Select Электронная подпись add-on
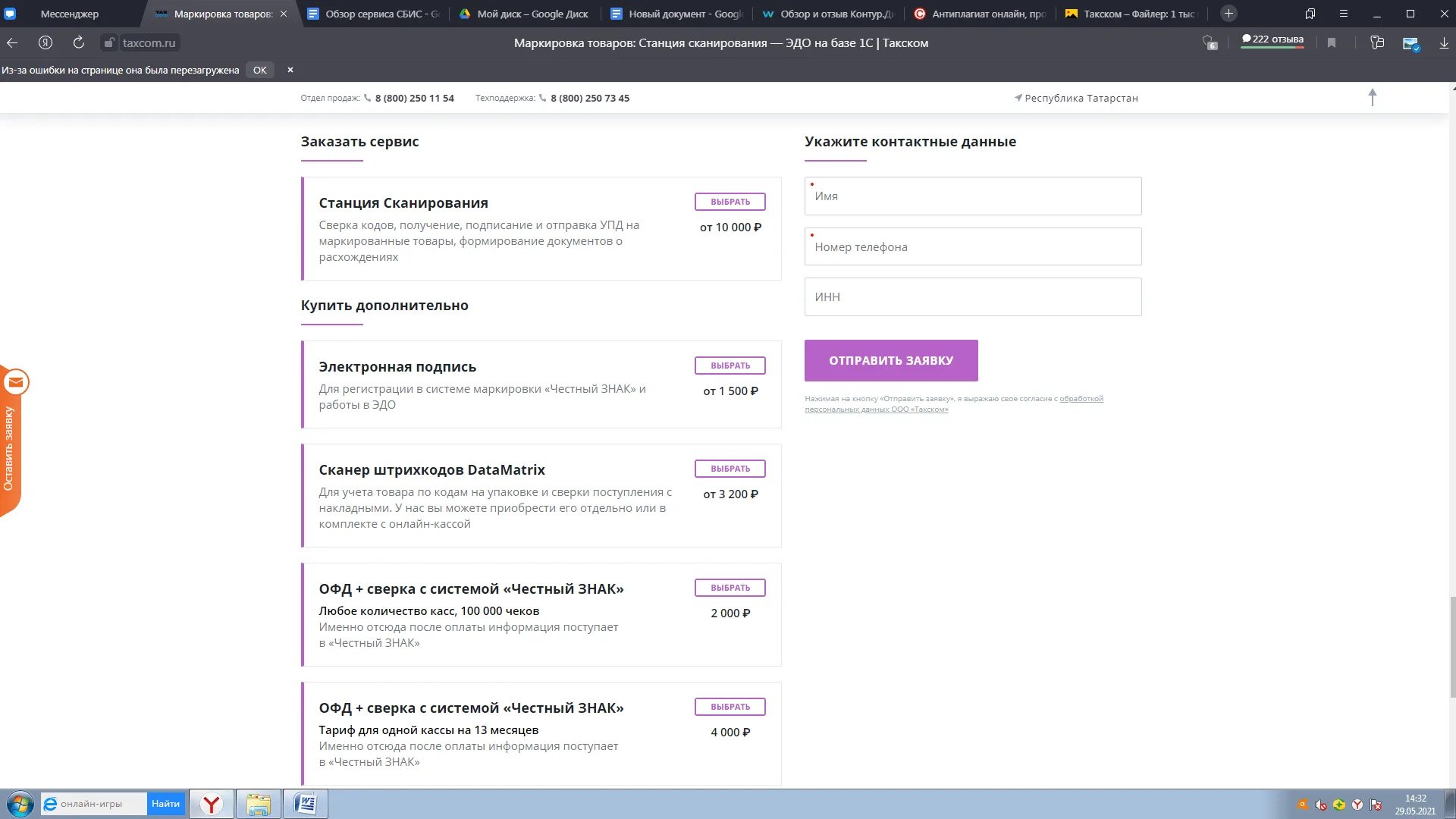Screen dimensions: 1456x819 click(x=730, y=366)
